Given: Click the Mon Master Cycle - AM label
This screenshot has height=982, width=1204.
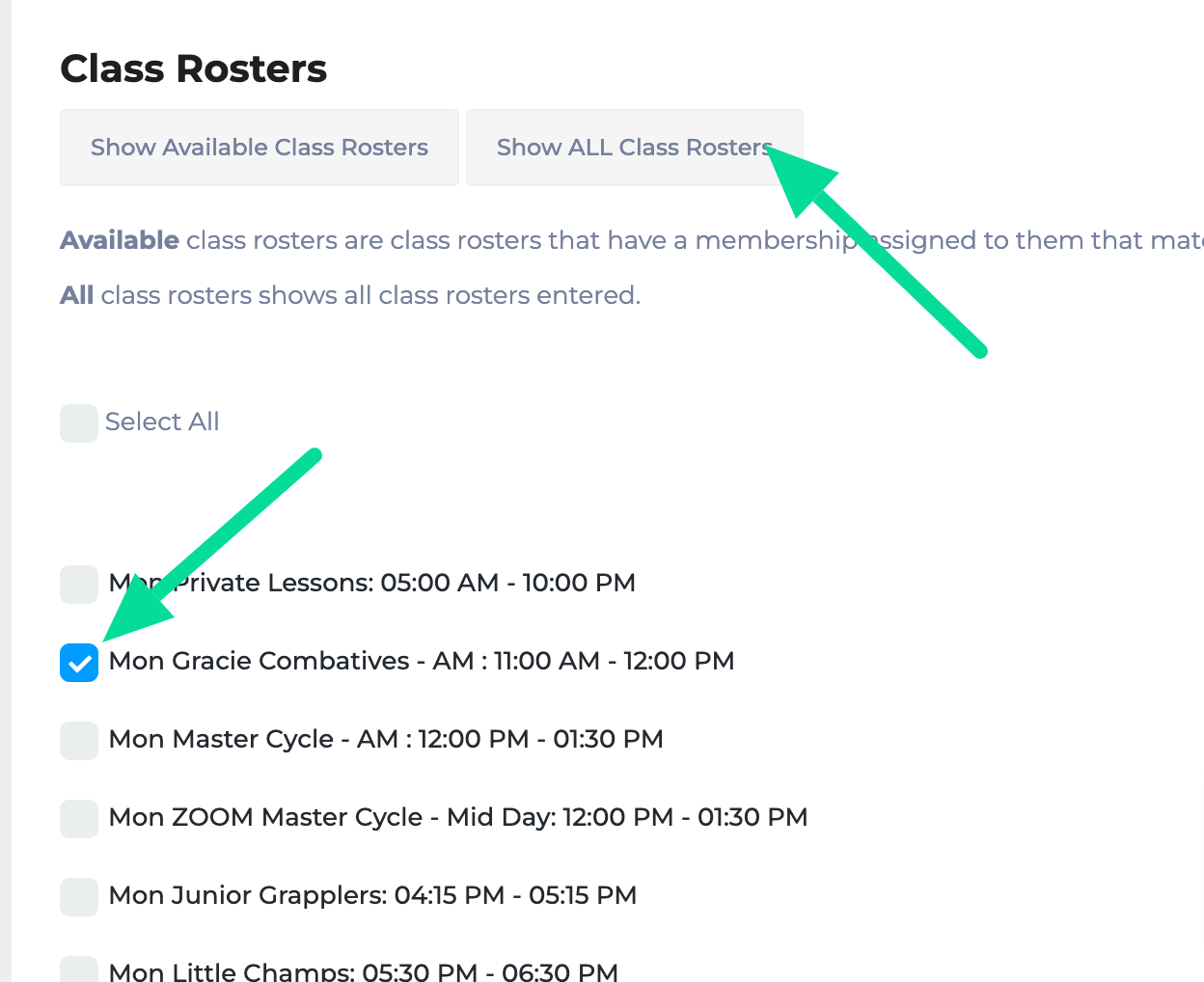Looking at the screenshot, I should tap(386, 739).
